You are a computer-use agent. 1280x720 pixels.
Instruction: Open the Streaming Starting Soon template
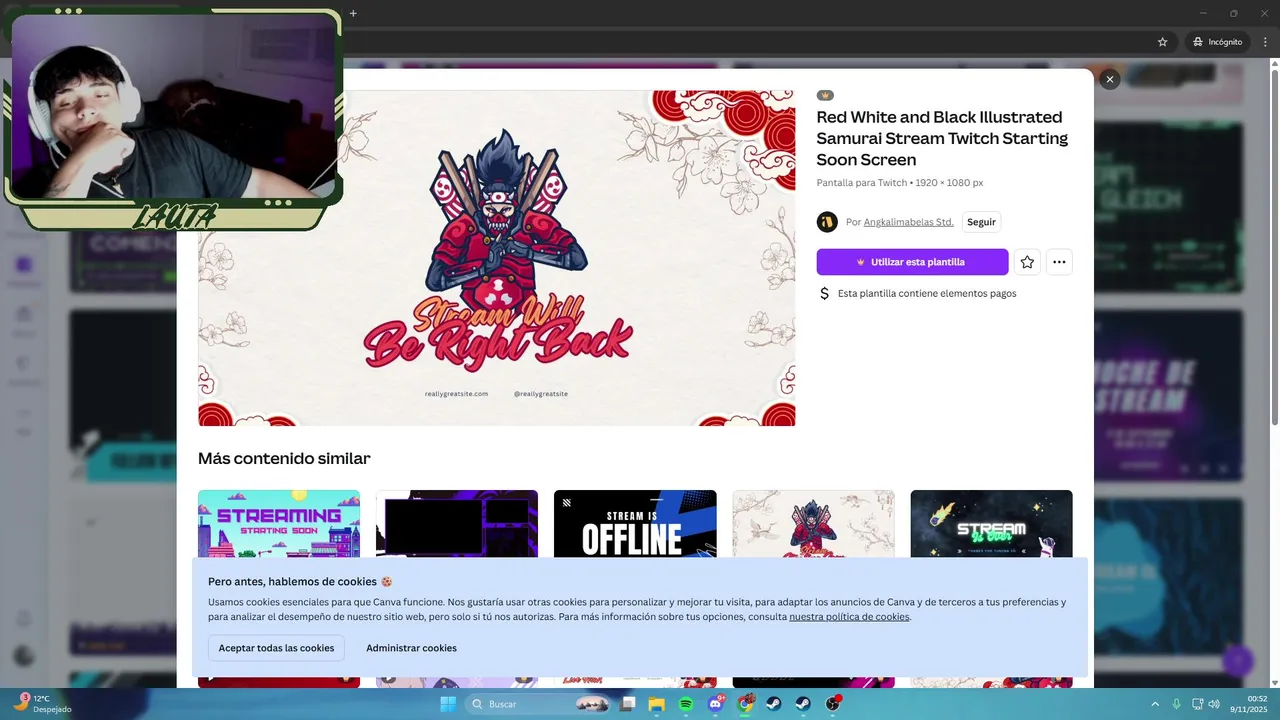[x=279, y=524]
